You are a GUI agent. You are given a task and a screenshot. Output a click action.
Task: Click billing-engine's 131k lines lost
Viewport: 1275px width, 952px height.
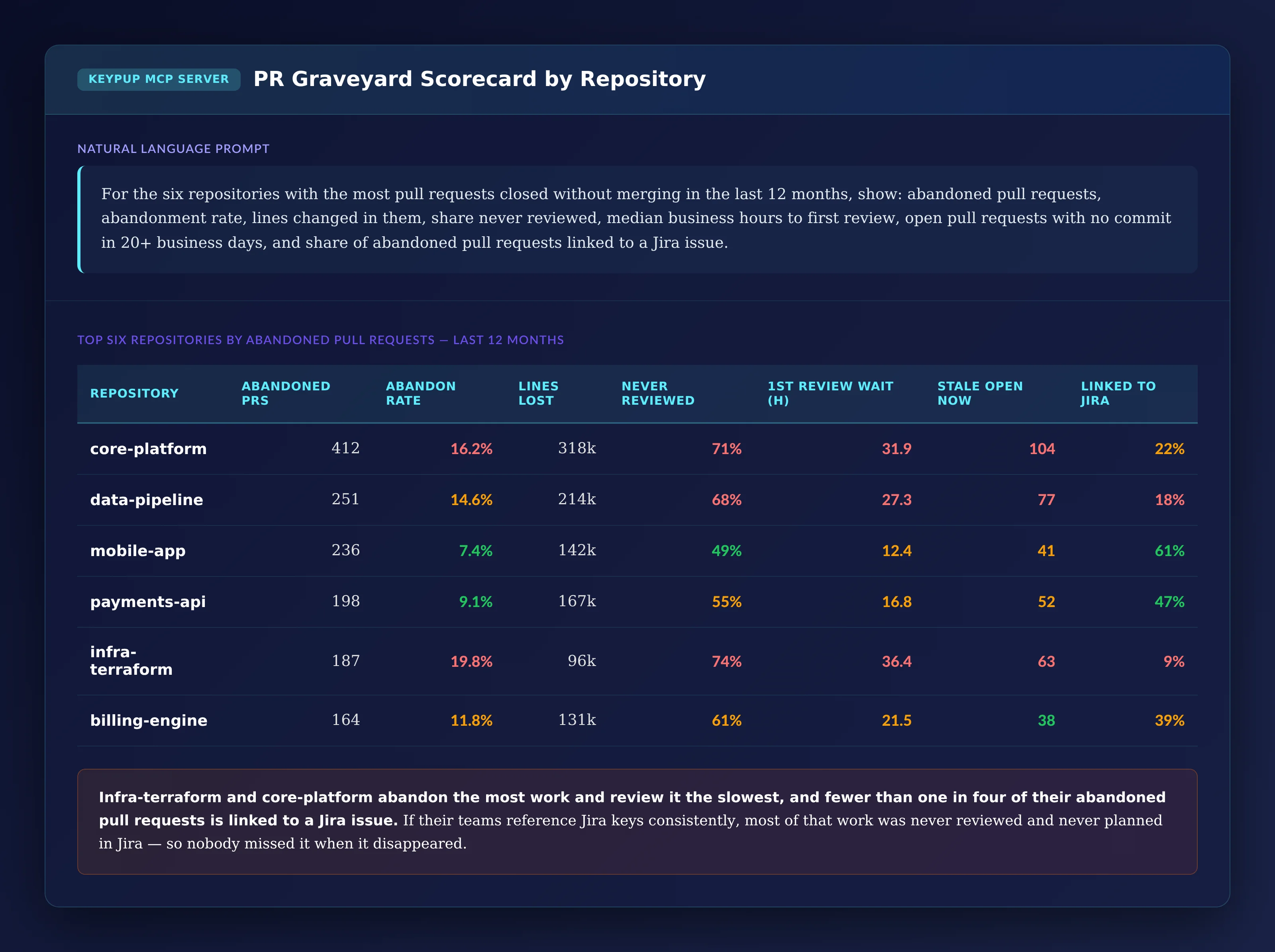coord(577,720)
